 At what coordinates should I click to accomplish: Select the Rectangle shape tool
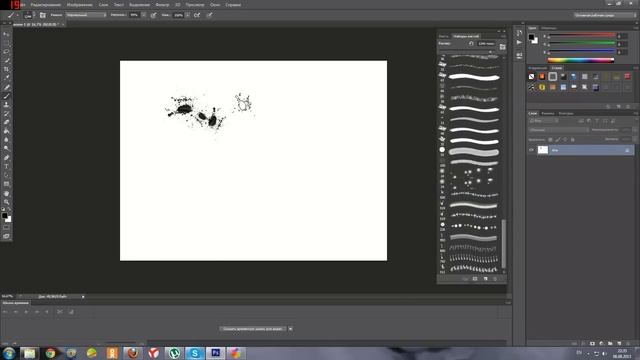point(6,184)
